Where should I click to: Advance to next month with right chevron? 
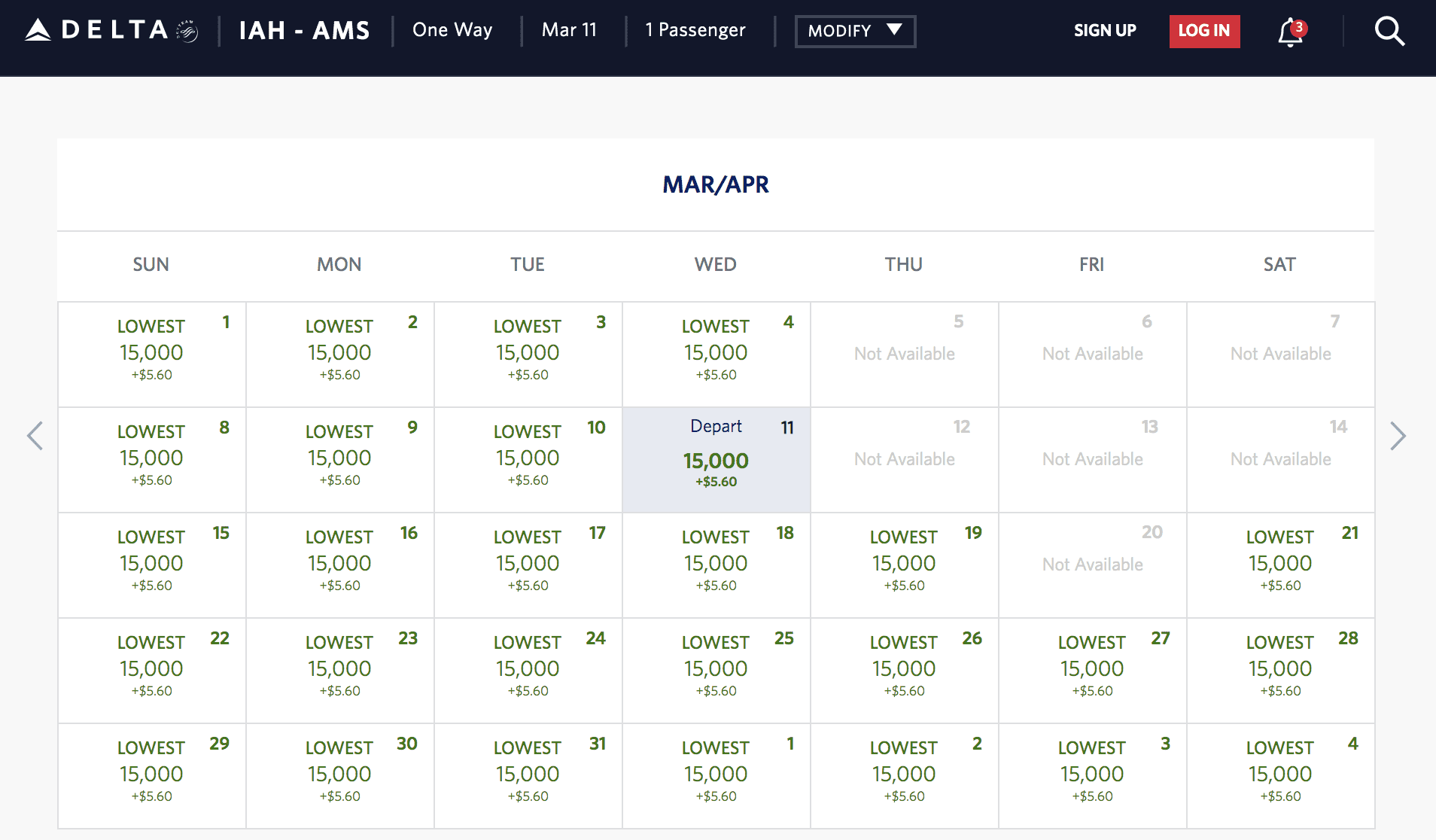click(x=1398, y=437)
